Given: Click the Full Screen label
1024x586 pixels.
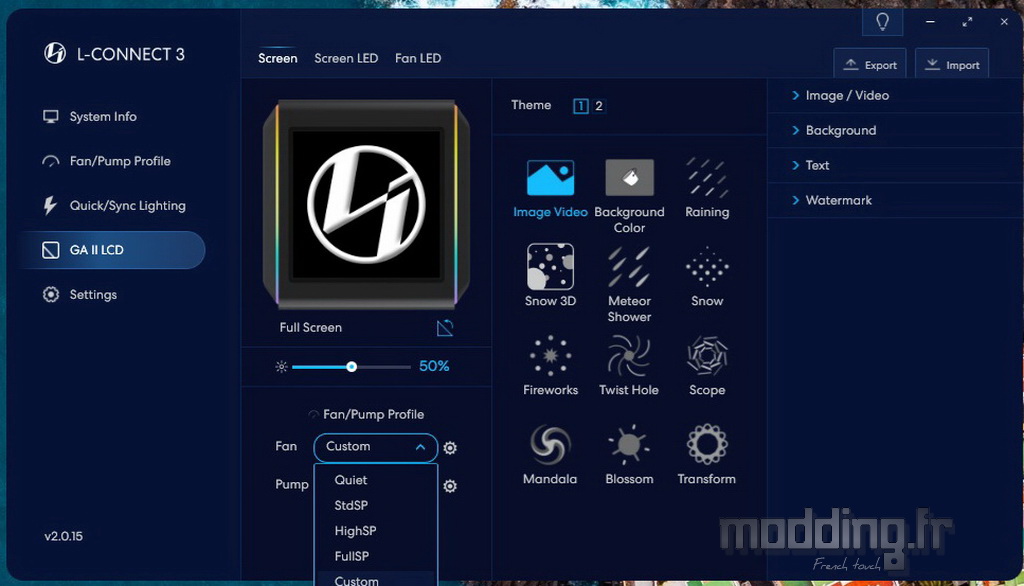Looking at the screenshot, I should pyautogui.click(x=310, y=327).
